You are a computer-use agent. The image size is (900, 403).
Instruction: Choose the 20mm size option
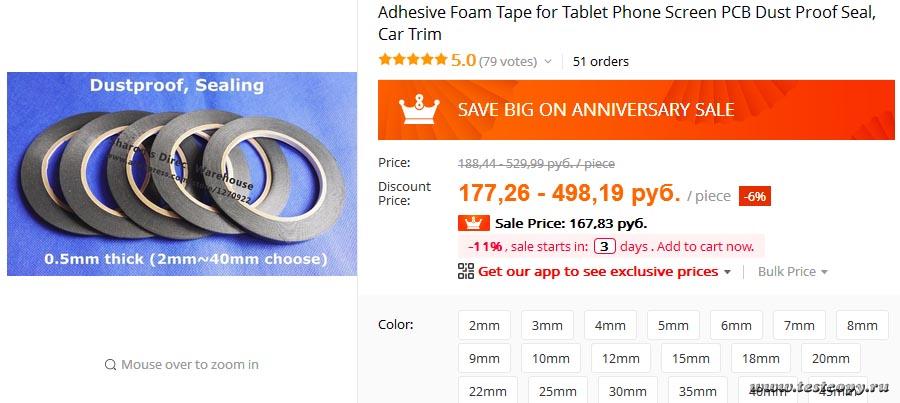831,358
